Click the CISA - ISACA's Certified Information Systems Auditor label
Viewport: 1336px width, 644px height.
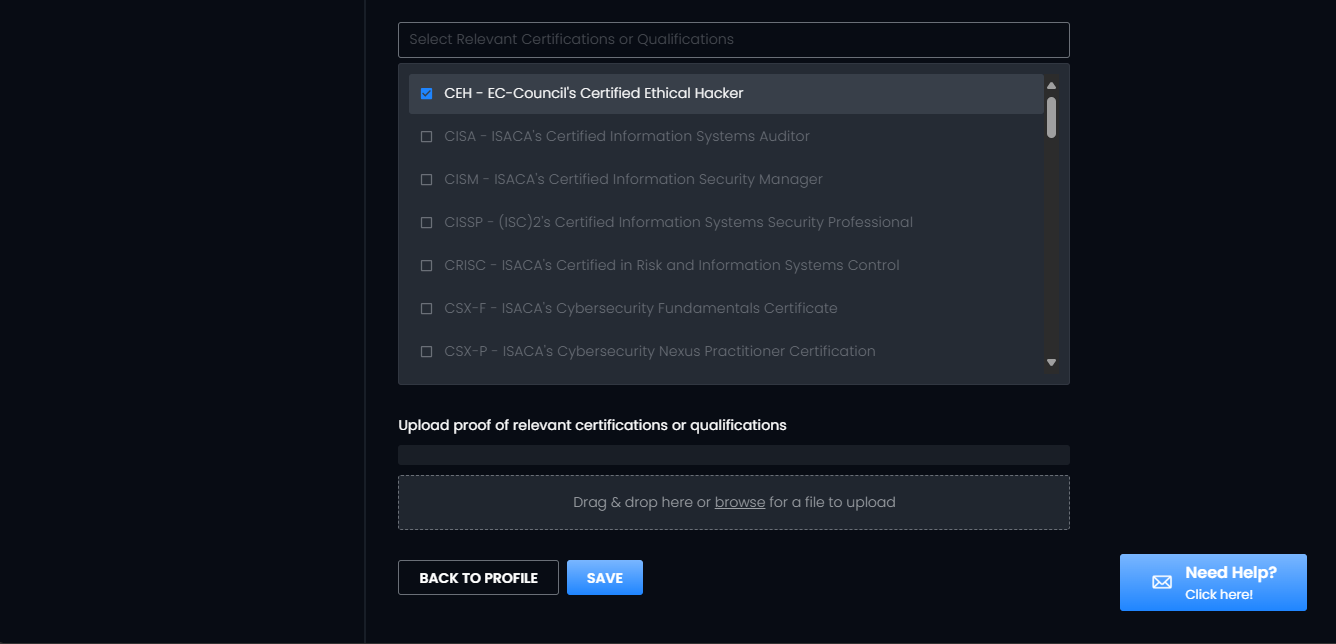[627, 136]
